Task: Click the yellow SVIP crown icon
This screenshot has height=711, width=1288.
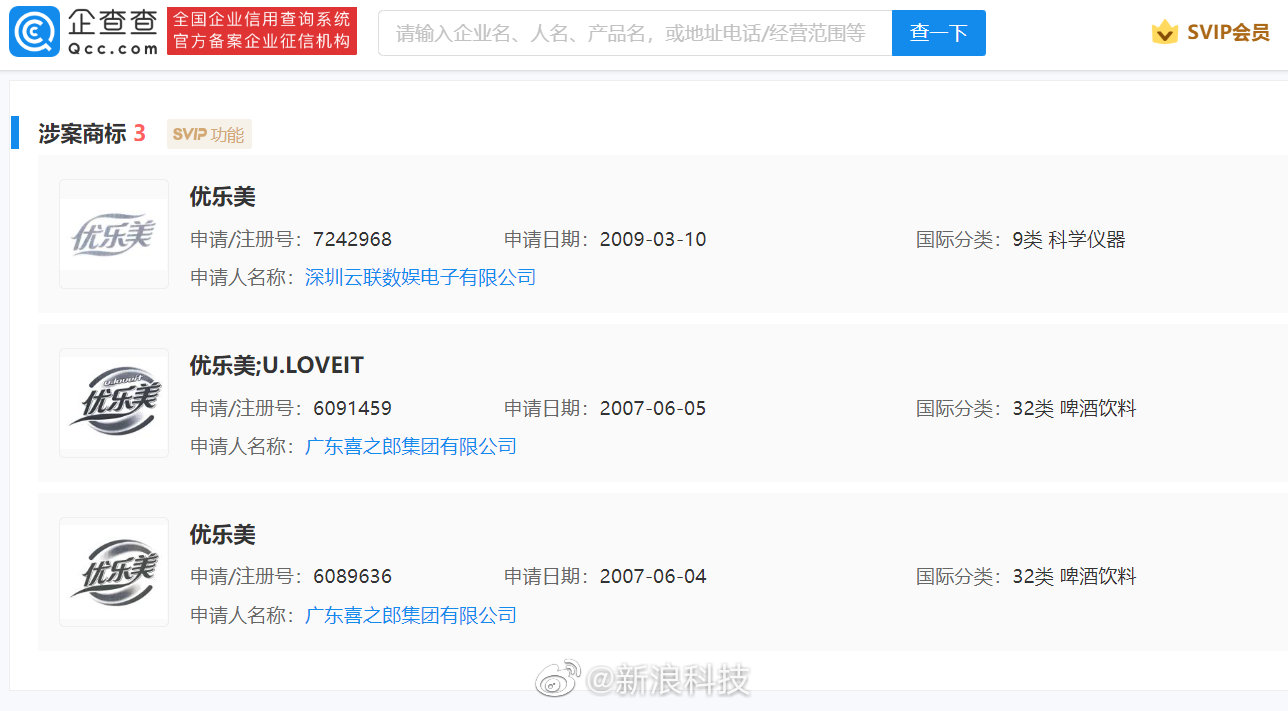Action: tap(1164, 32)
